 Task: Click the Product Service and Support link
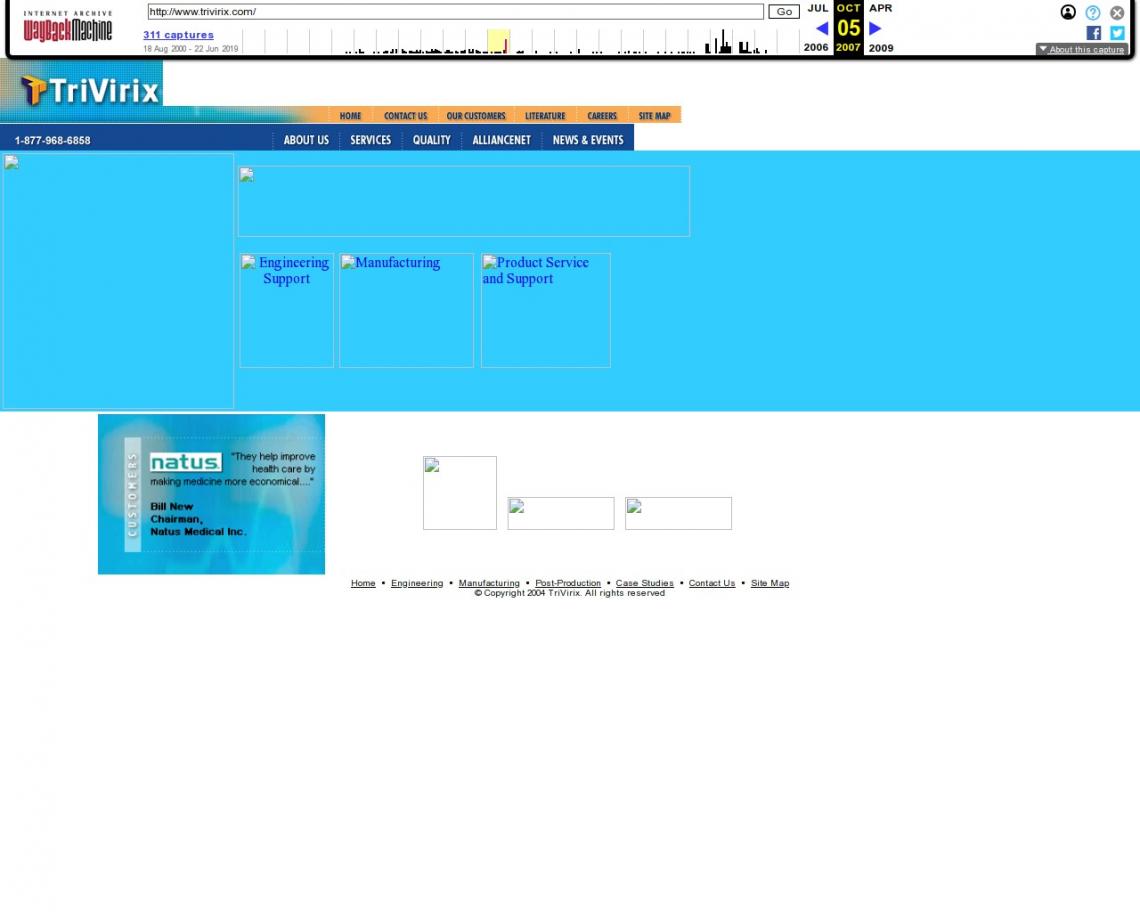546,310
